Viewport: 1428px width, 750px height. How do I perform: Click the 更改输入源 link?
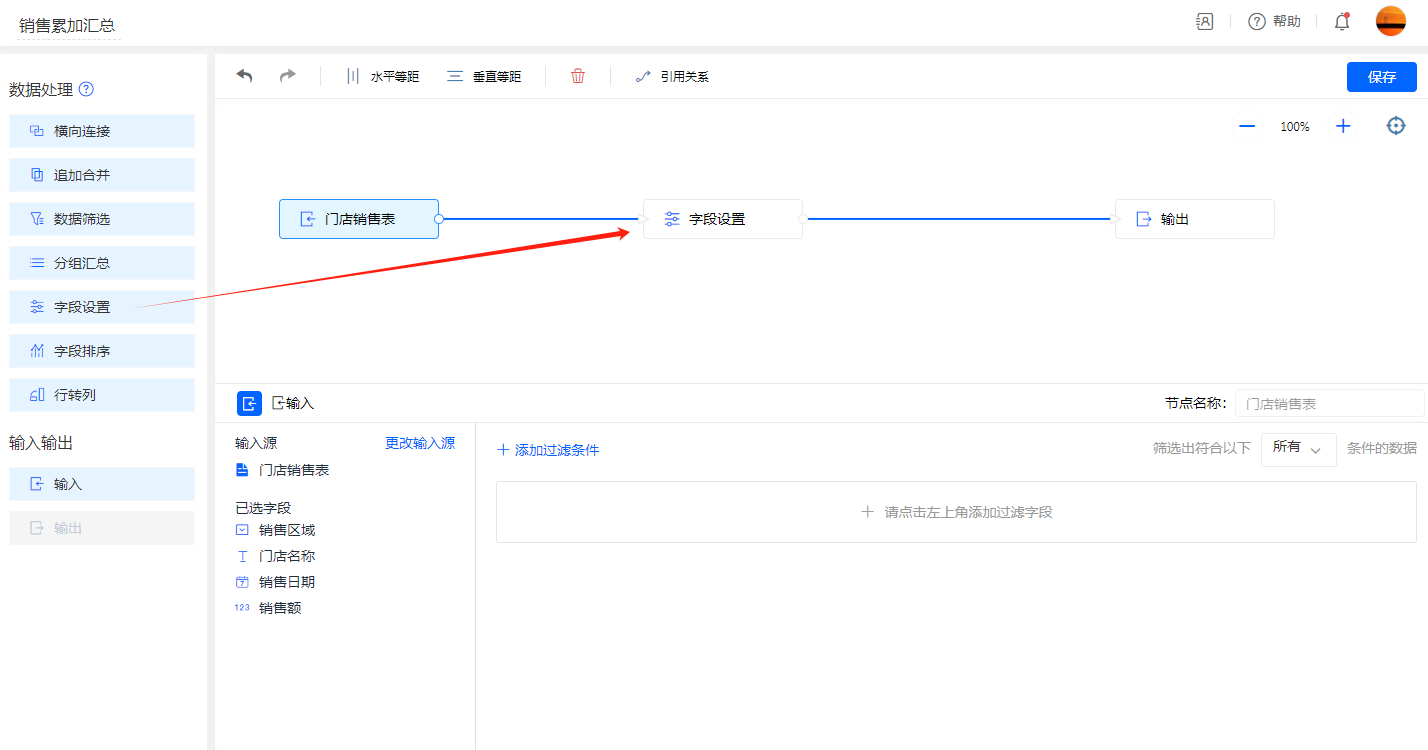point(420,443)
